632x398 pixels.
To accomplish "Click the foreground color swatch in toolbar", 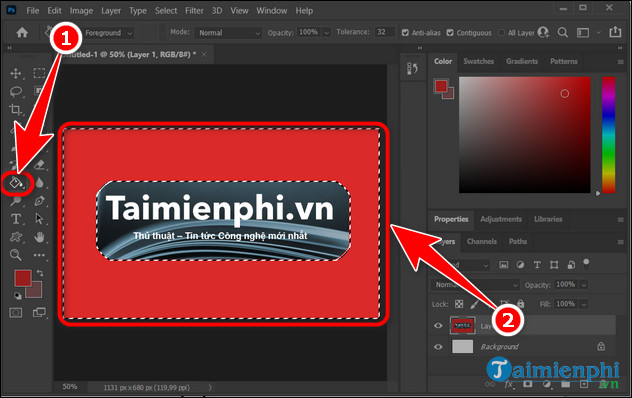I will (22, 278).
